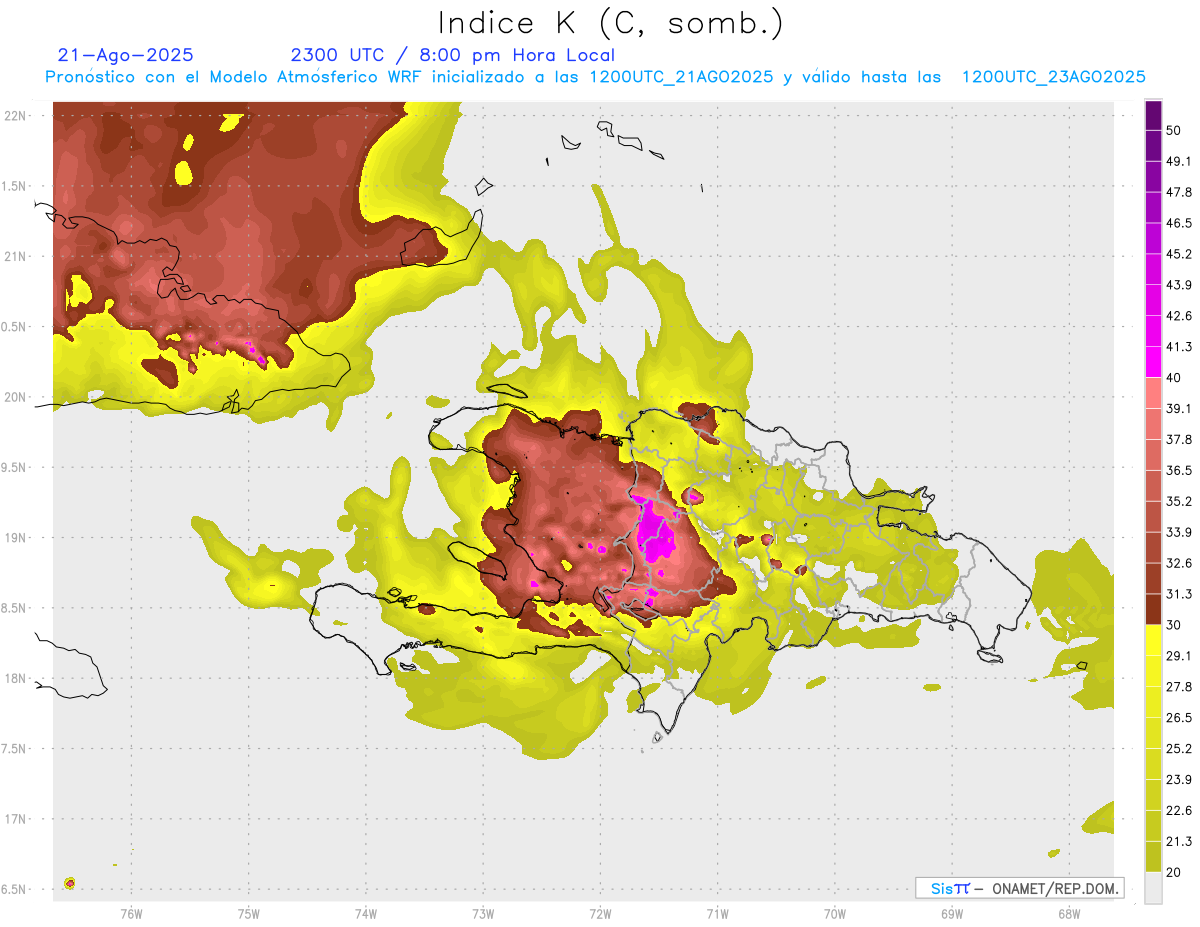Click the "73W" longitude label
The image size is (1200, 927).
tap(483, 913)
